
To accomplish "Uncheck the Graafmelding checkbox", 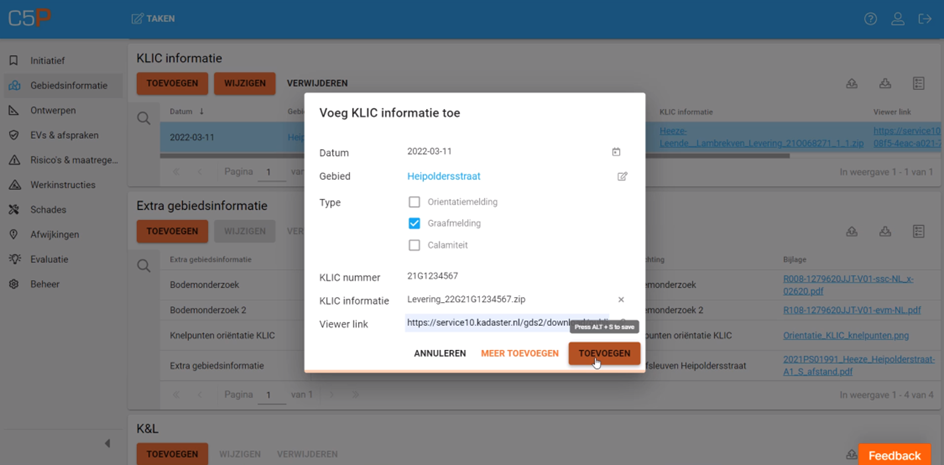I will [414, 224].
